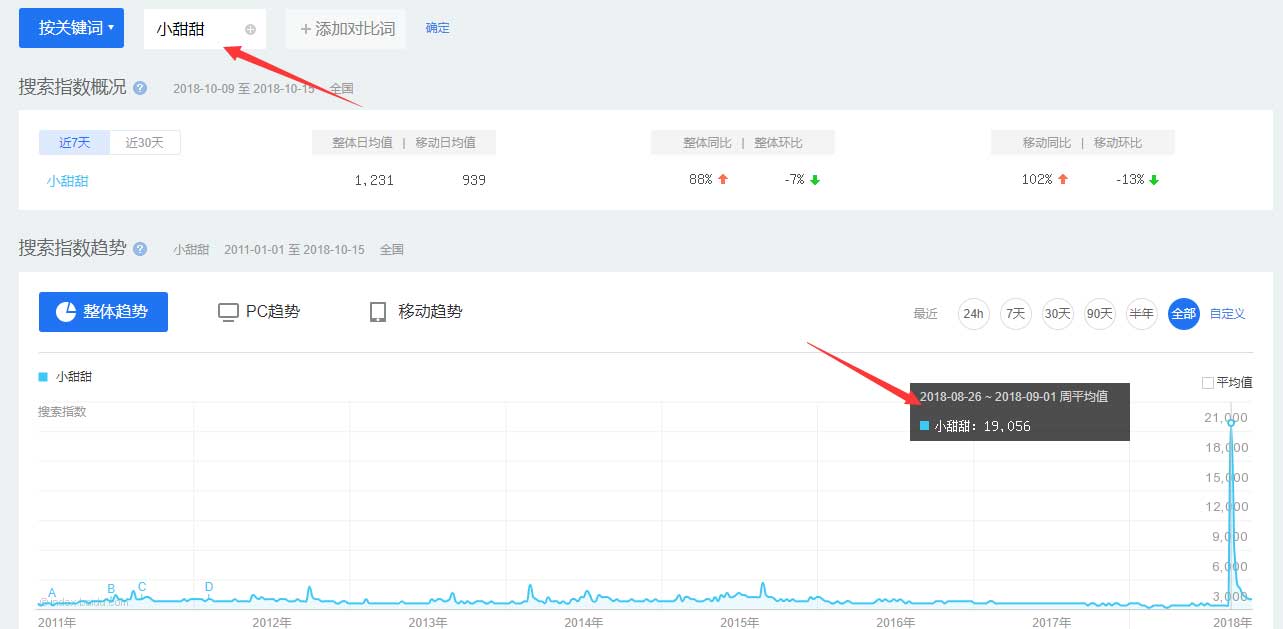Open the 自定义 custom date range option

1226,314
